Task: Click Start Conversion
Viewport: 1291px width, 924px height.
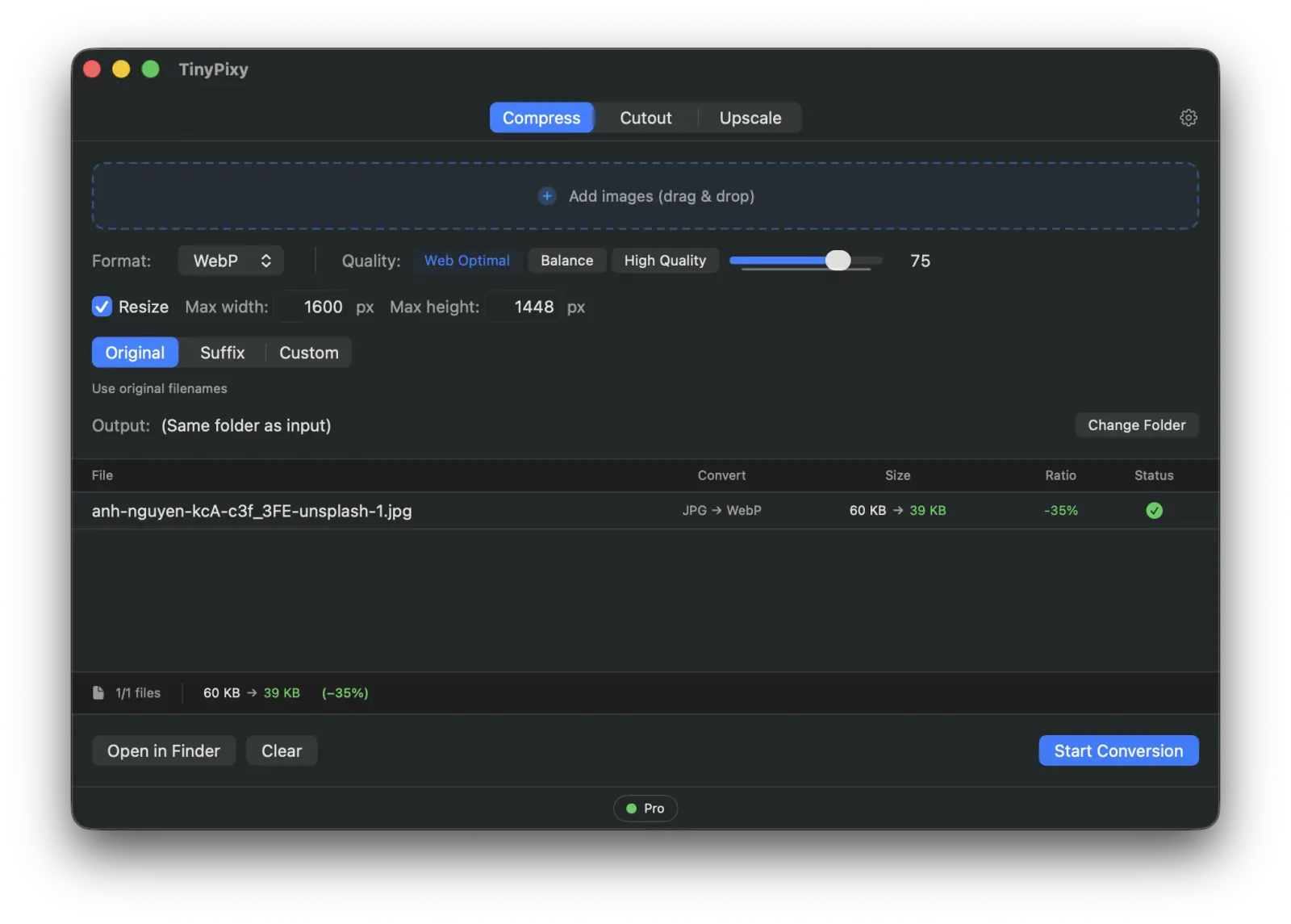Action: (x=1118, y=750)
